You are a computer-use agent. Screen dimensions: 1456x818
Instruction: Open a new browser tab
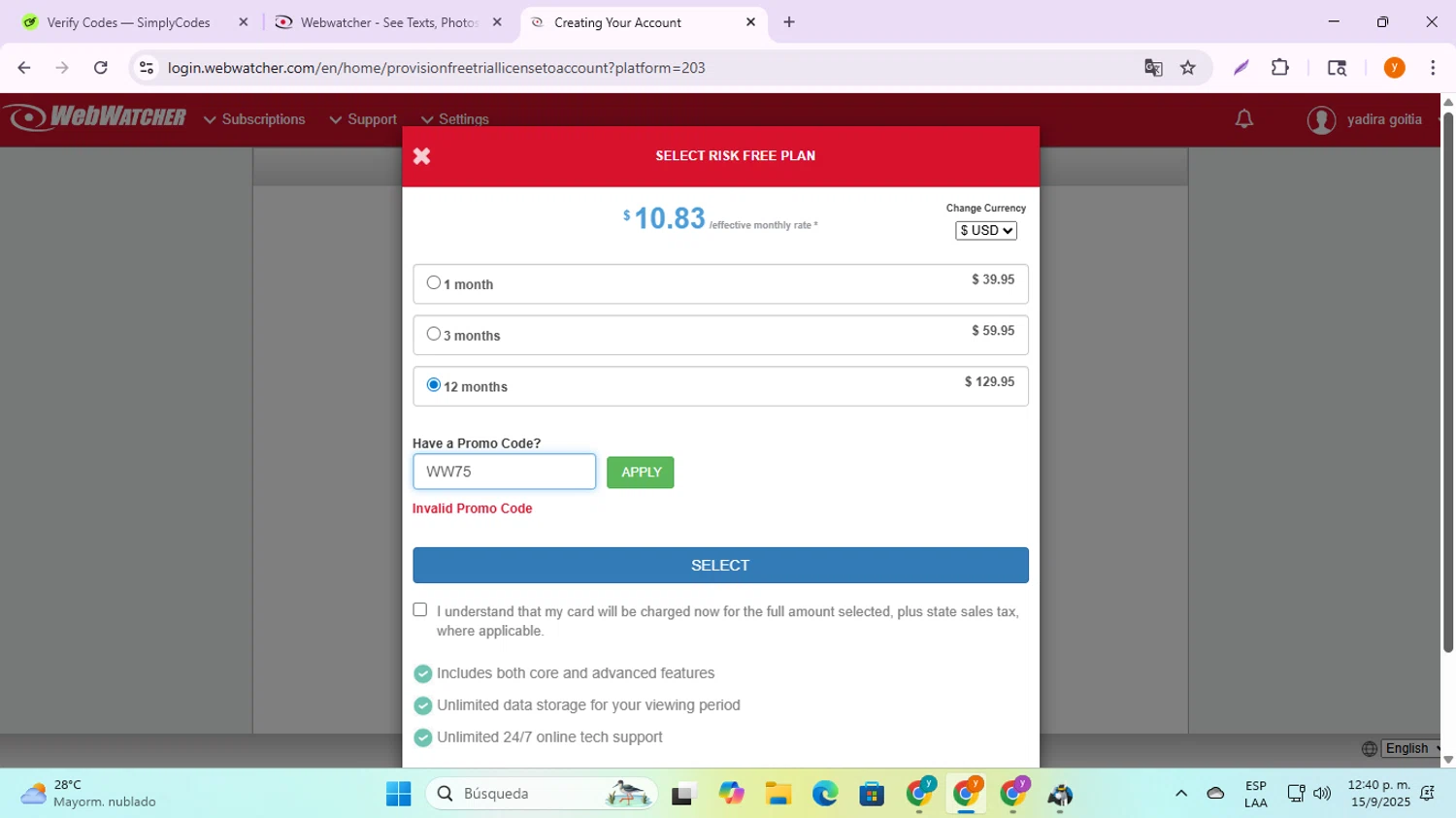[x=789, y=22]
